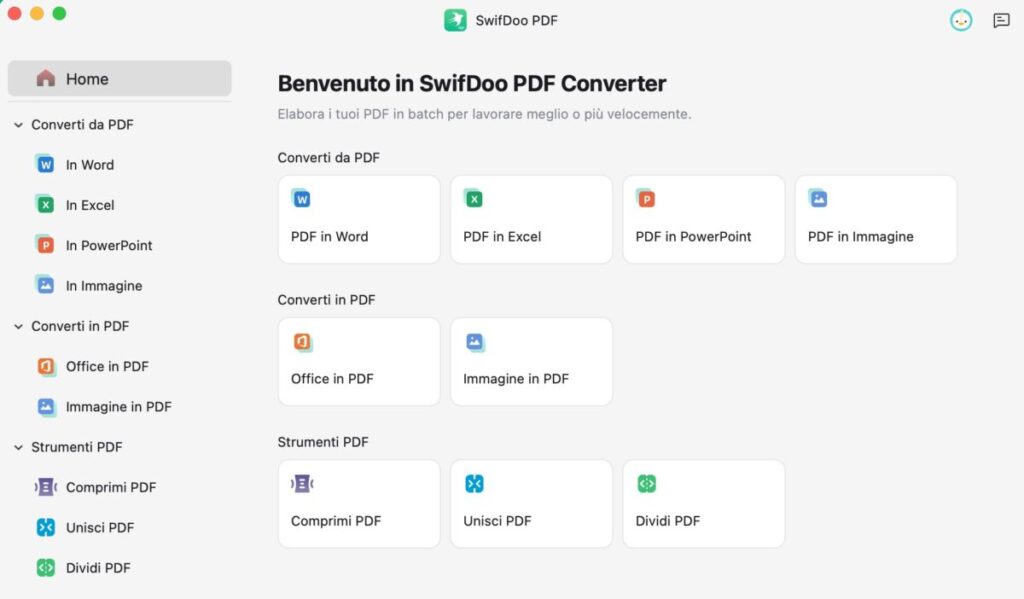The image size is (1024, 599).
Task: Choose the PDF in Excel card
Action: coord(532,219)
